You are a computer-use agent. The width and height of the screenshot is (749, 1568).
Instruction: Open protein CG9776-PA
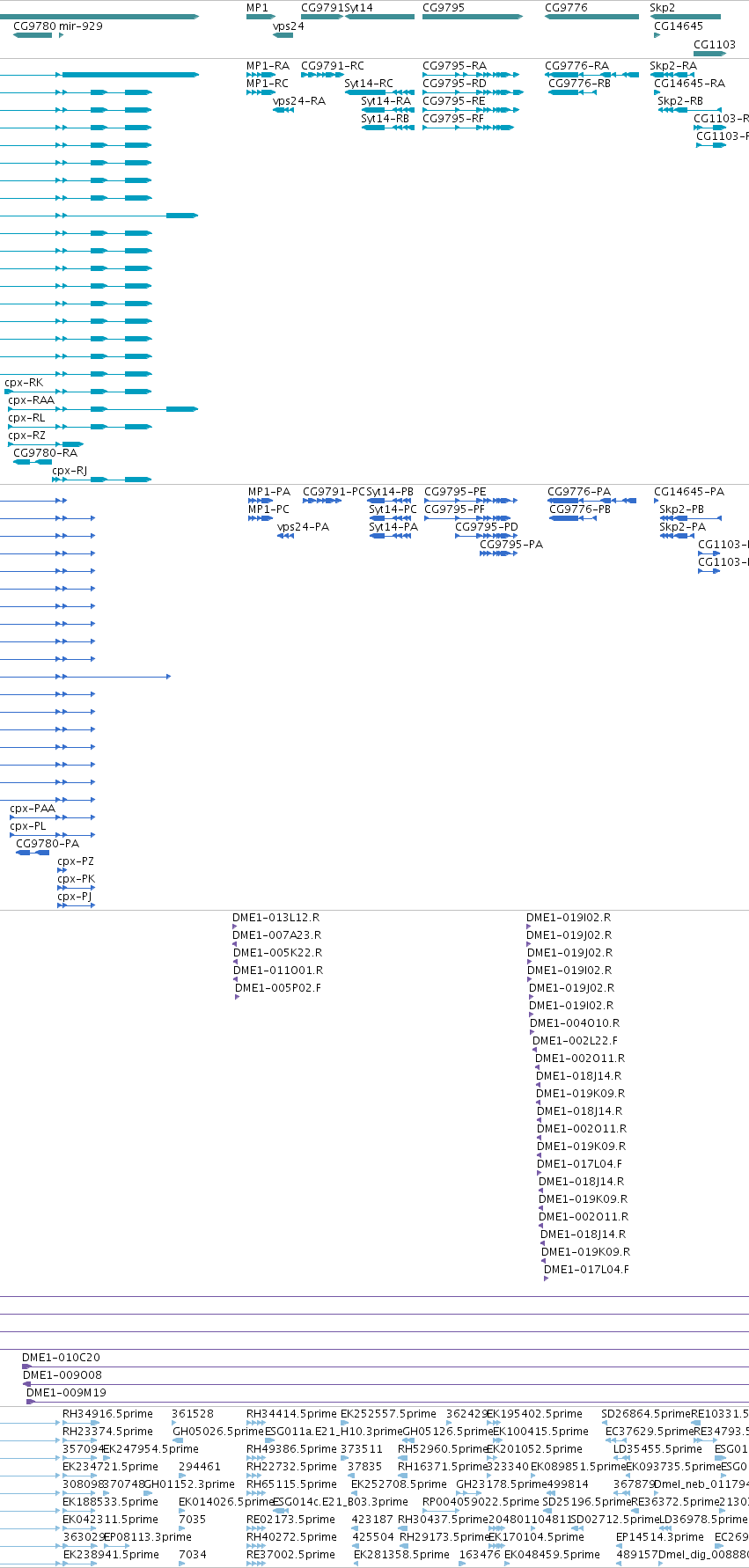point(579,492)
